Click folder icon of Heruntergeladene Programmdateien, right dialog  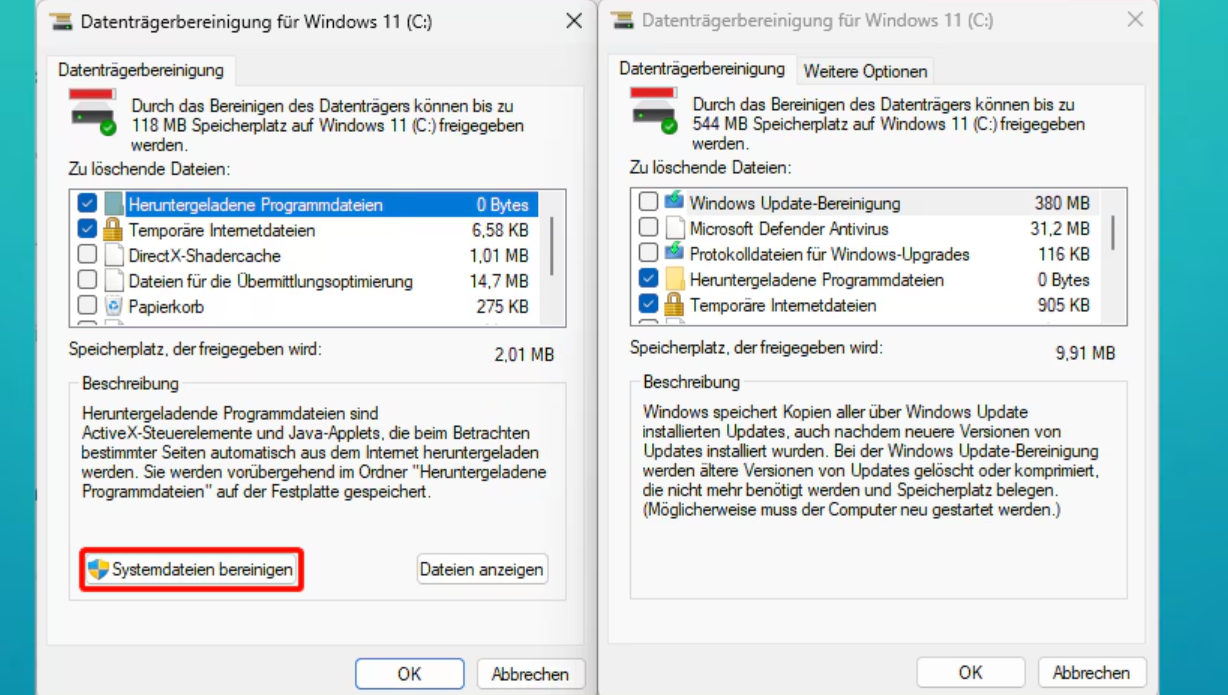(x=674, y=279)
